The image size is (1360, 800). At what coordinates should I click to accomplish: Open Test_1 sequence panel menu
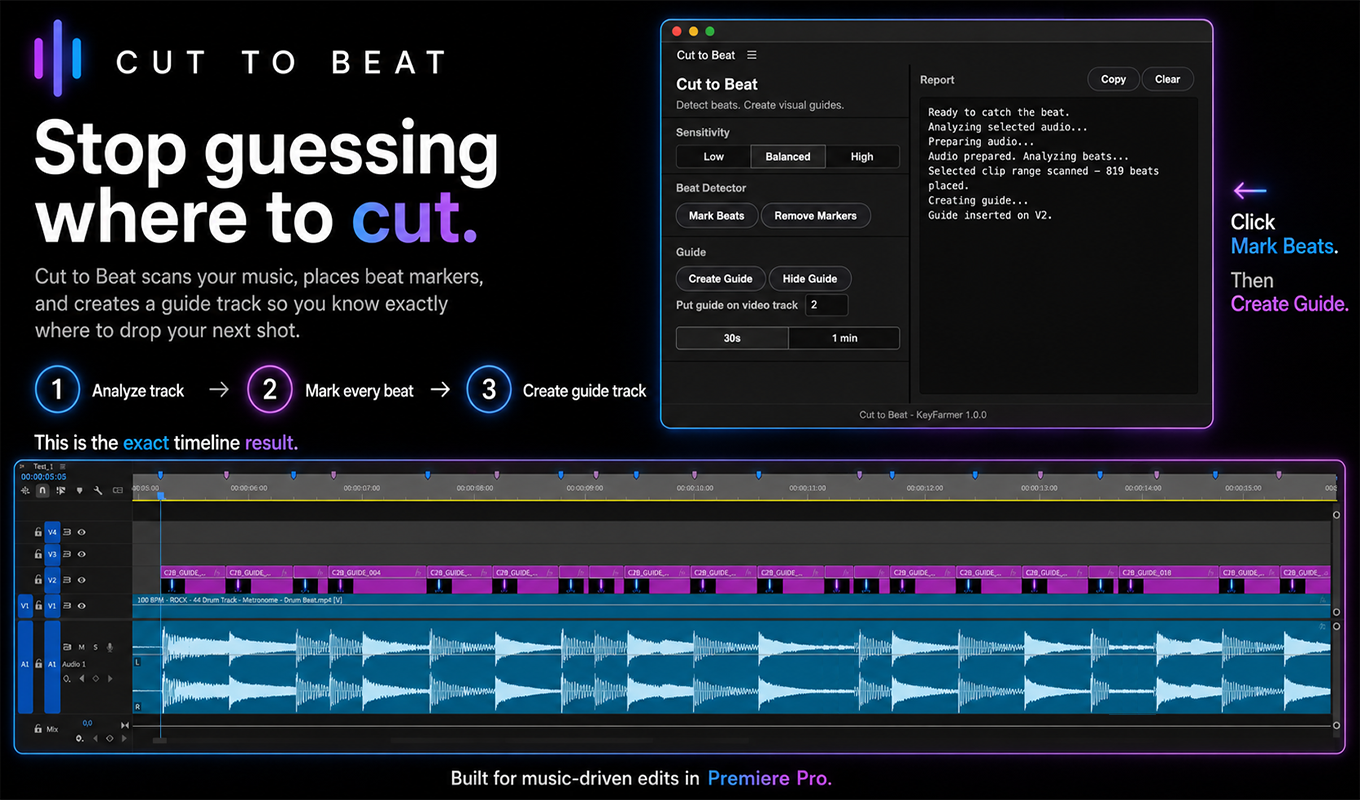(62, 466)
